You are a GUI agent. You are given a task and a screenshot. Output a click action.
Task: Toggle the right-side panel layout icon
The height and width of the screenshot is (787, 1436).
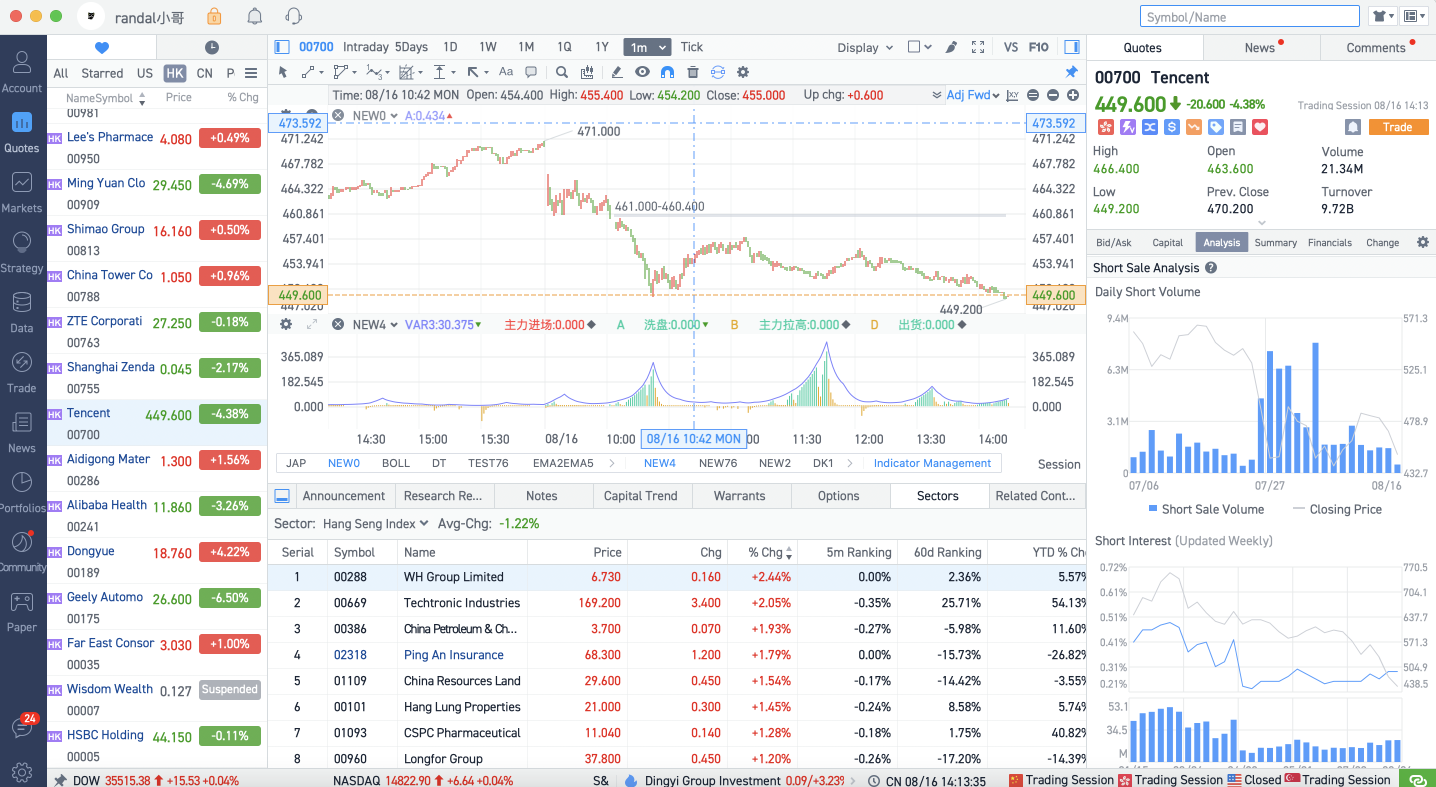pos(1072,47)
